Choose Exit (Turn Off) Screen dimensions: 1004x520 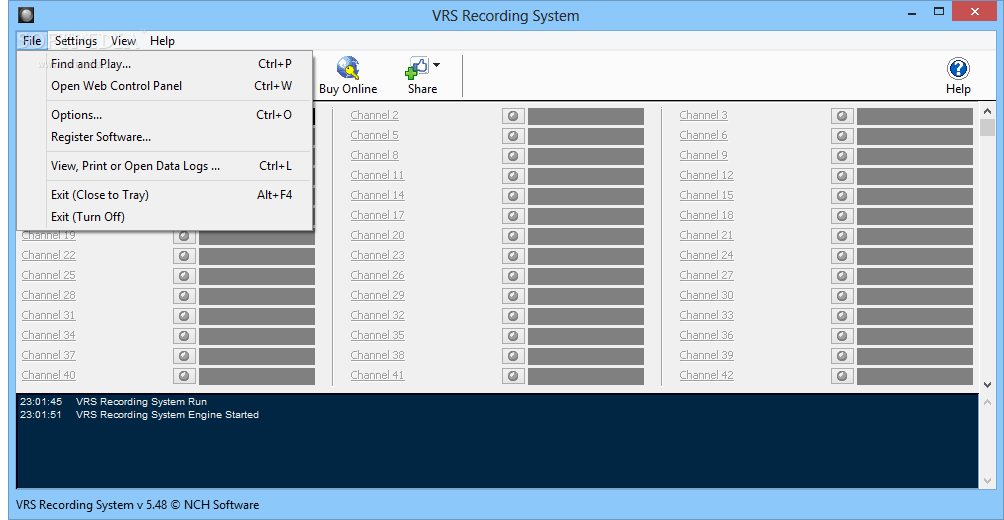pyautogui.click(x=165, y=217)
